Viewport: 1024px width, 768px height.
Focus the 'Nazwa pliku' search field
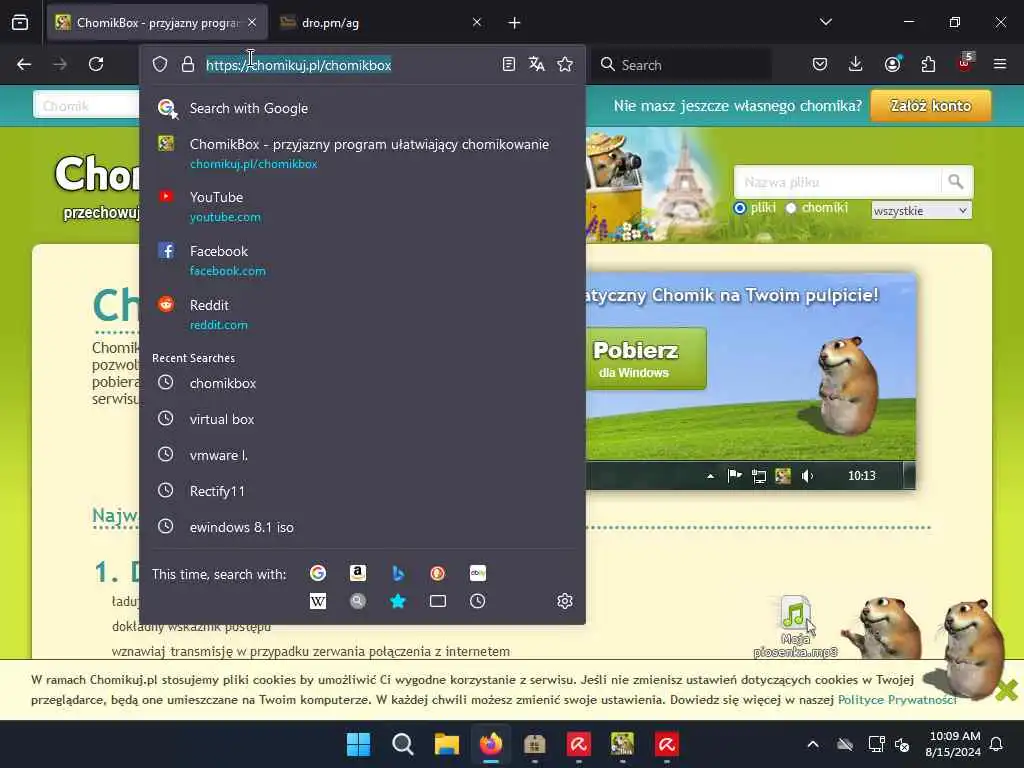coord(837,182)
